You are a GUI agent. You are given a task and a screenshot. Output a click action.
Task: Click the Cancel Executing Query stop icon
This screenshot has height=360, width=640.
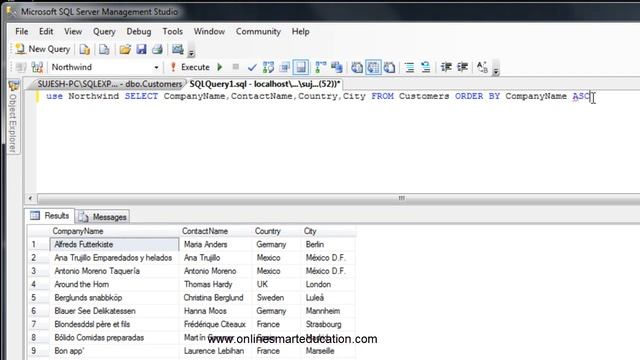point(236,67)
